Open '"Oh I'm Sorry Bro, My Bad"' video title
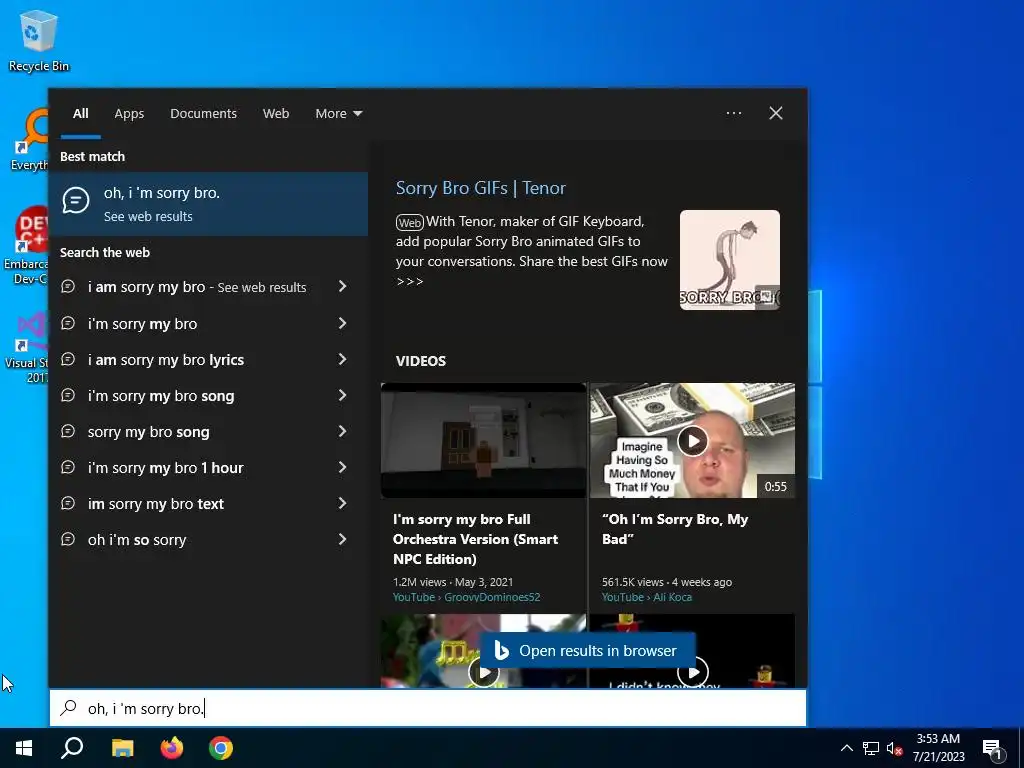The width and height of the screenshot is (1024, 768). coord(675,529)
